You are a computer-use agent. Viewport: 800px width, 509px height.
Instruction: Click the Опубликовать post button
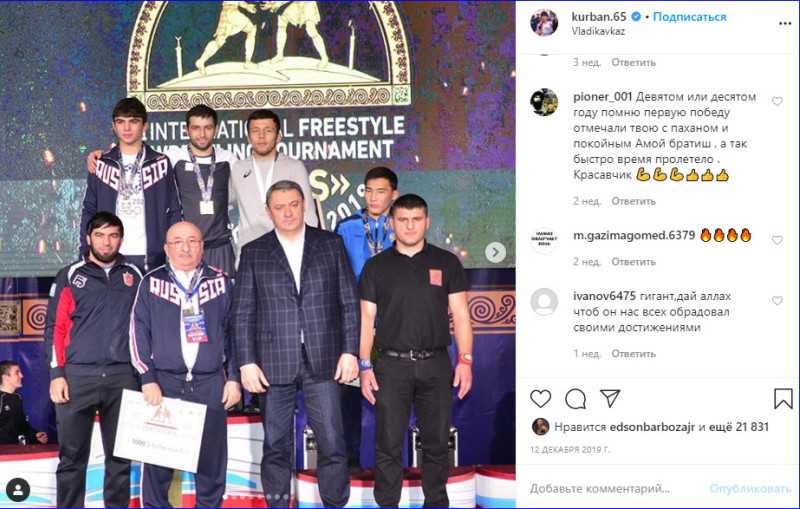click(x=750, y=489)
